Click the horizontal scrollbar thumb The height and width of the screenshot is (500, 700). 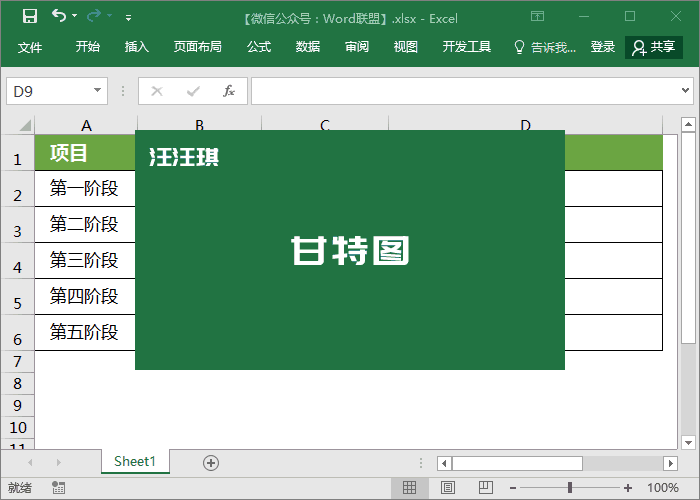point(517,463)
